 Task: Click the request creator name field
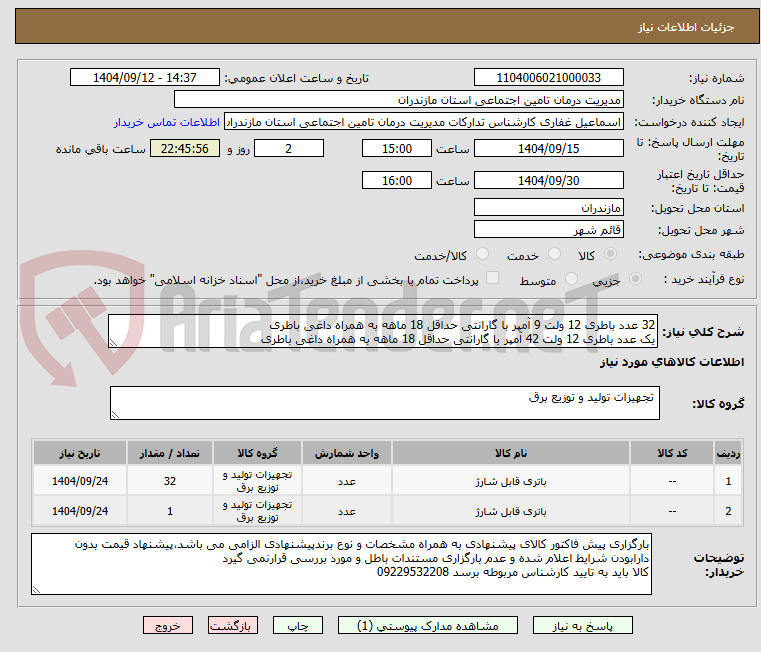424,122
